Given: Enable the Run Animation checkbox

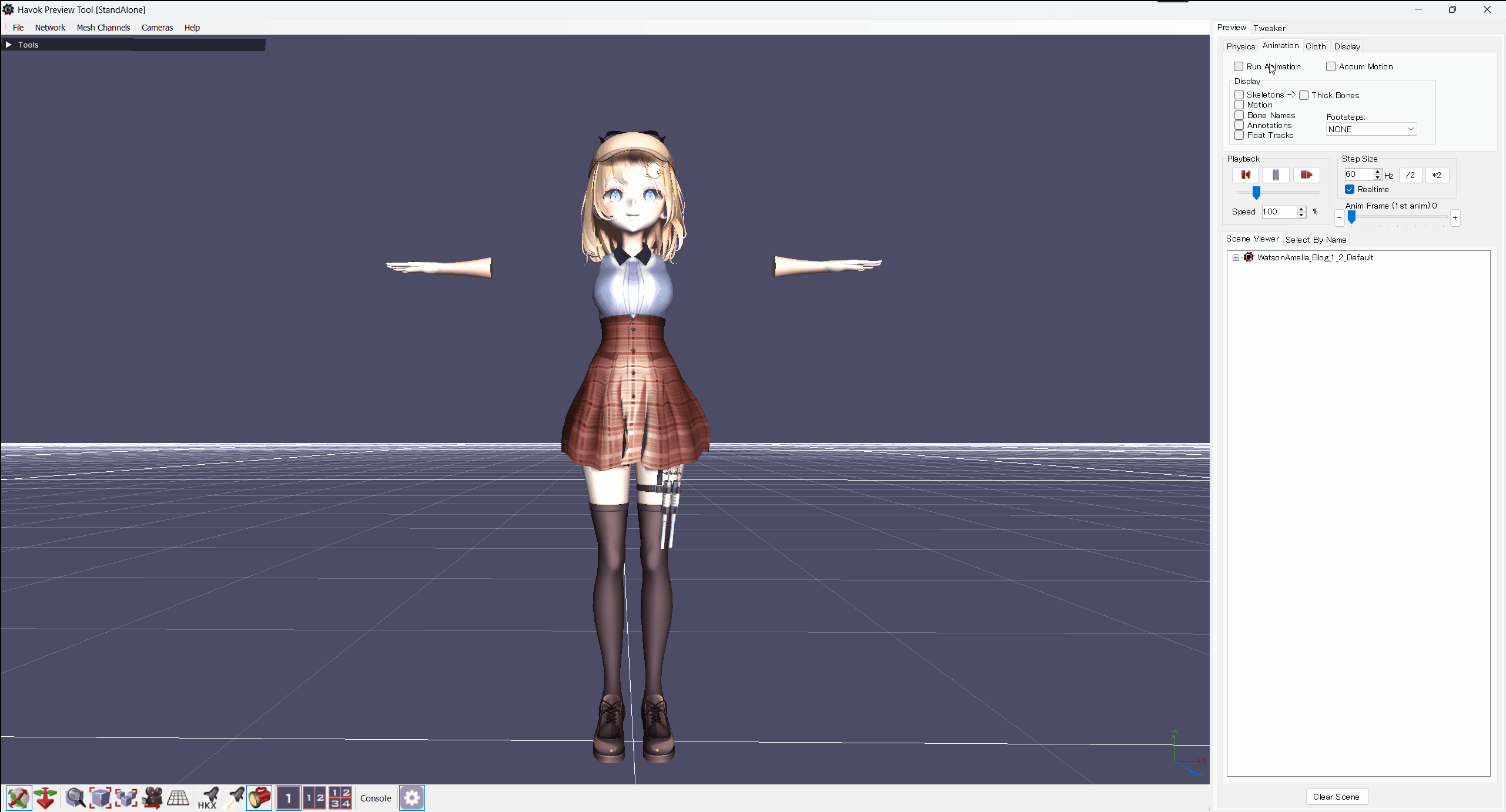Looking at the screenshot, I should (x=1239, y=66).
